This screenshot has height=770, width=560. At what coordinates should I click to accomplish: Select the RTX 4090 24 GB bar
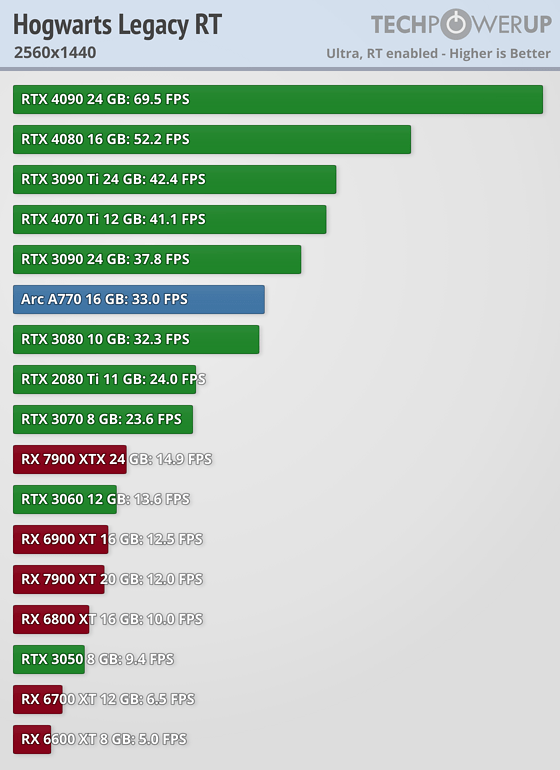[278, 99]
